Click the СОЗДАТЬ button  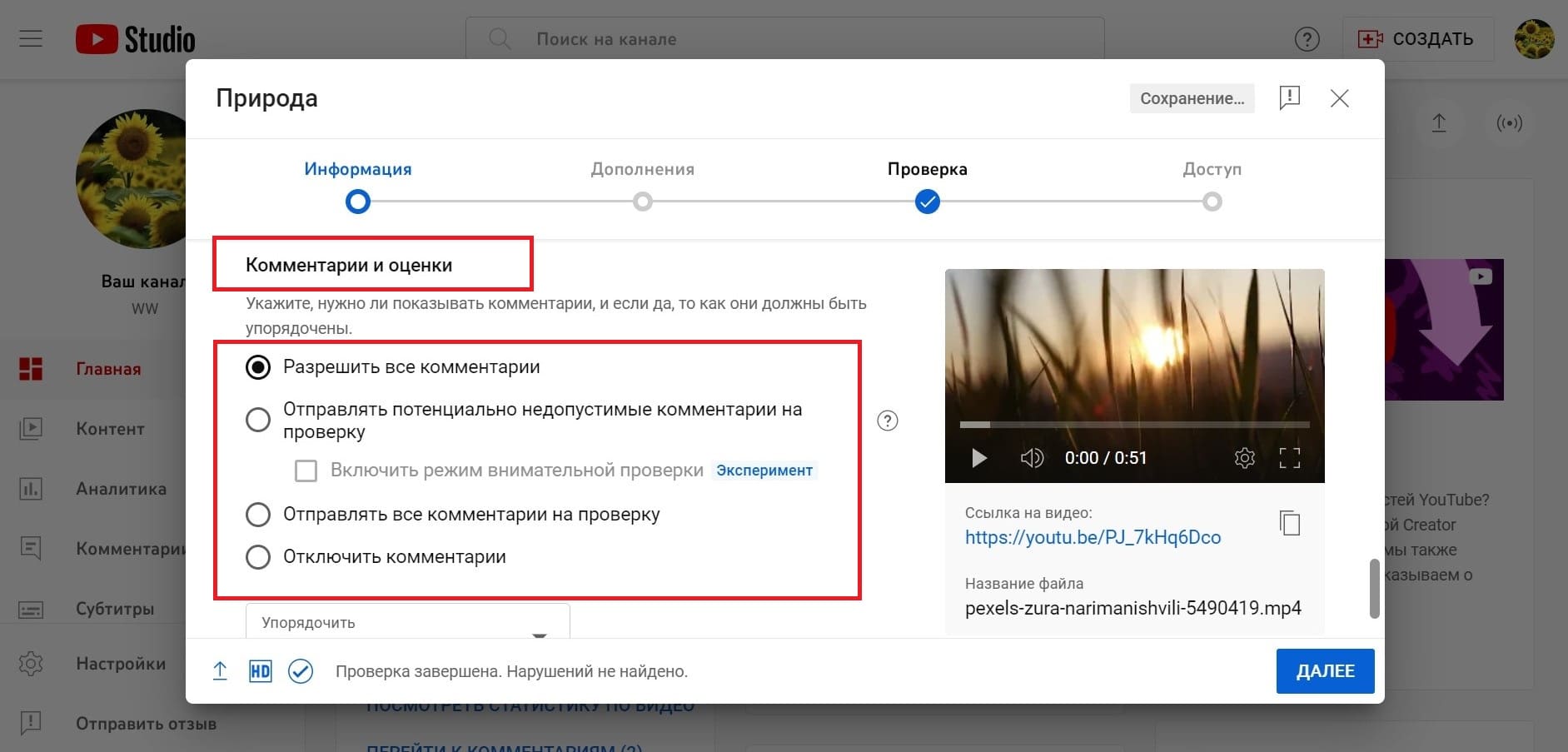point(1417,39)
